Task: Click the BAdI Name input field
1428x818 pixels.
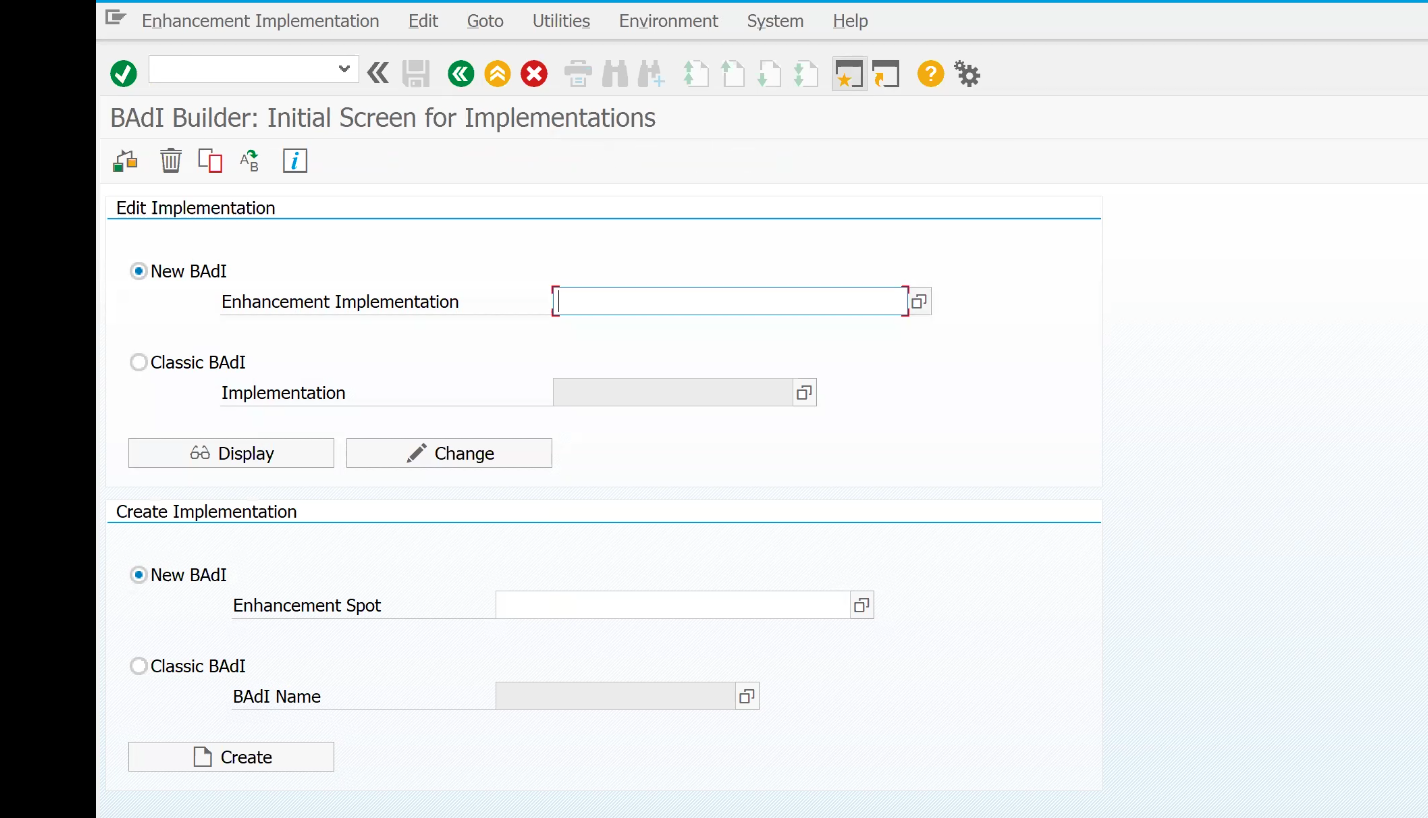Action: (615, 696)
